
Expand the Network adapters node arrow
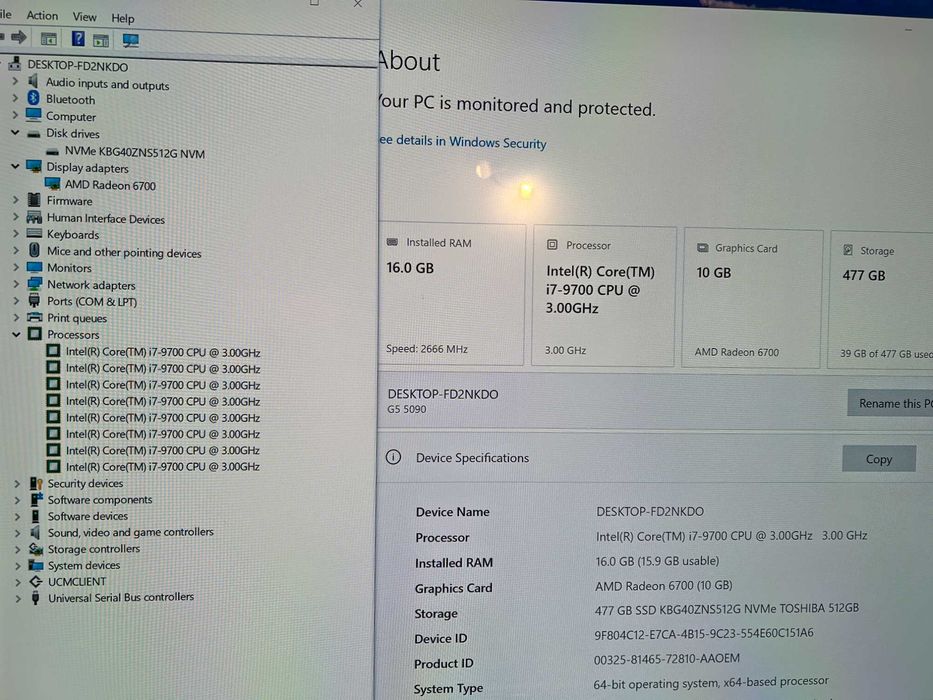[16, 284]
